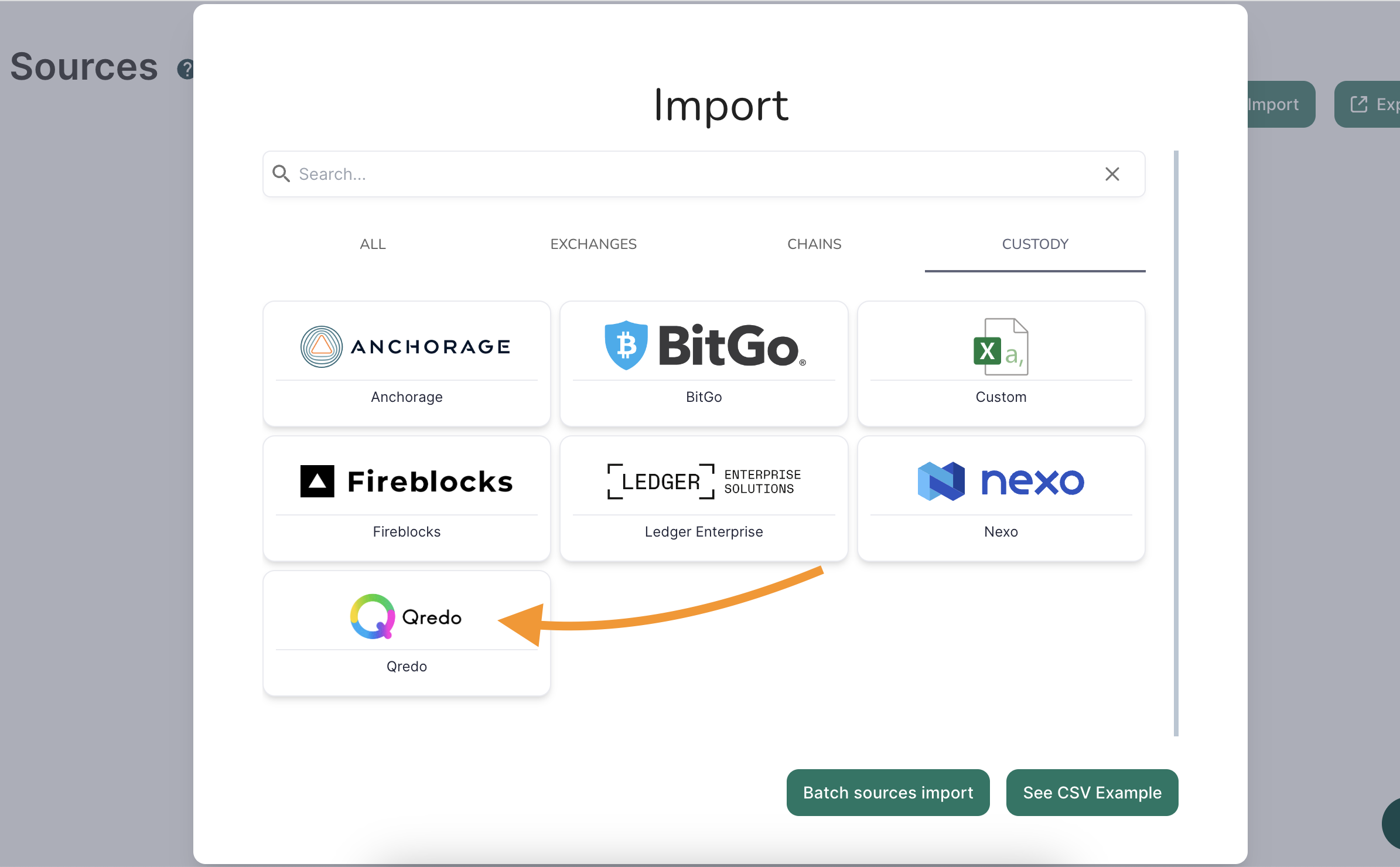Choose the Ledger Enterprise Solutions logo
Viewport: 1400px width, 867px height.
704,482
